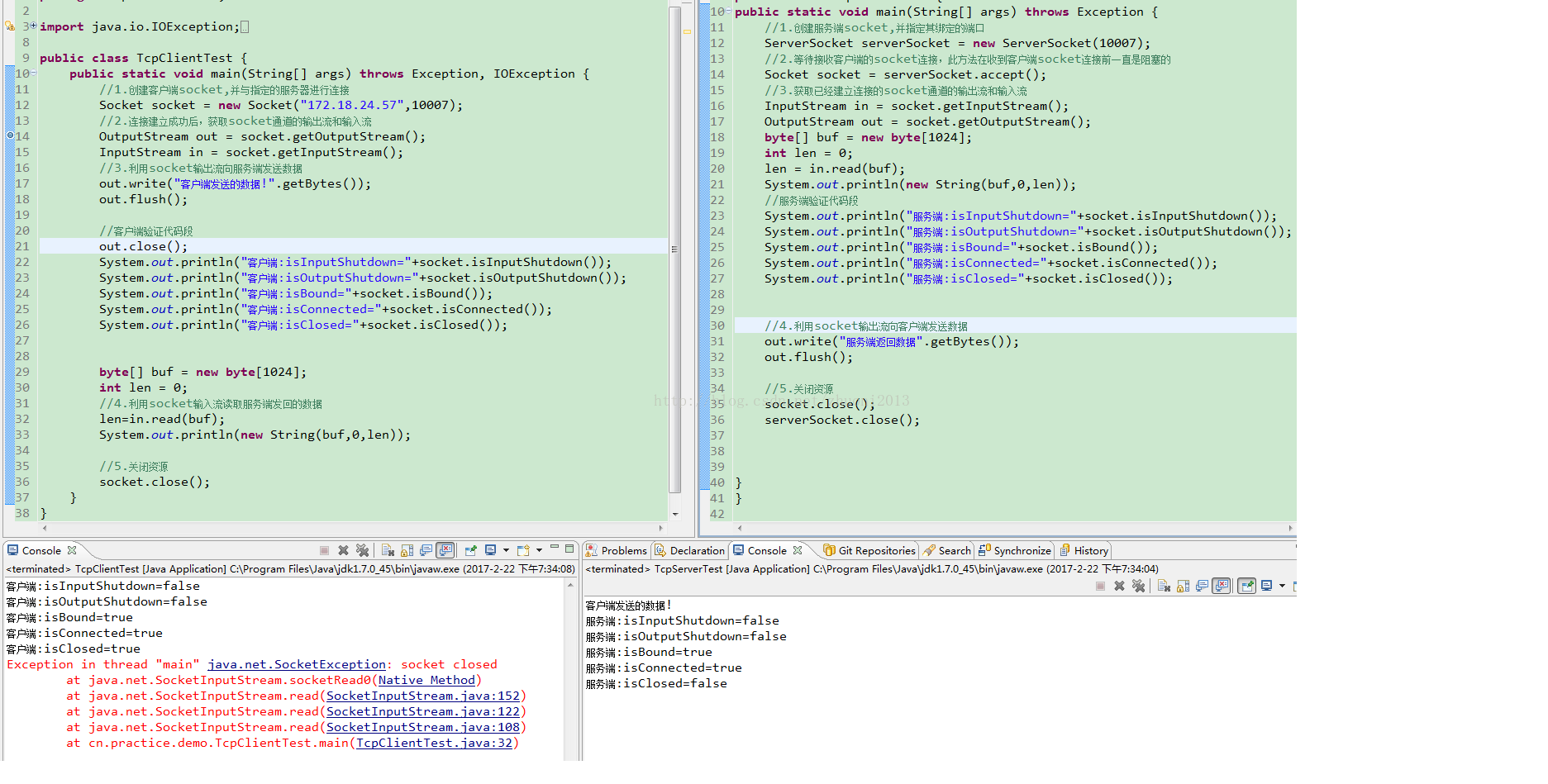Screen dimensions: 1548x784
Task: Unpin the server console view
Action: click(1246, 586)
